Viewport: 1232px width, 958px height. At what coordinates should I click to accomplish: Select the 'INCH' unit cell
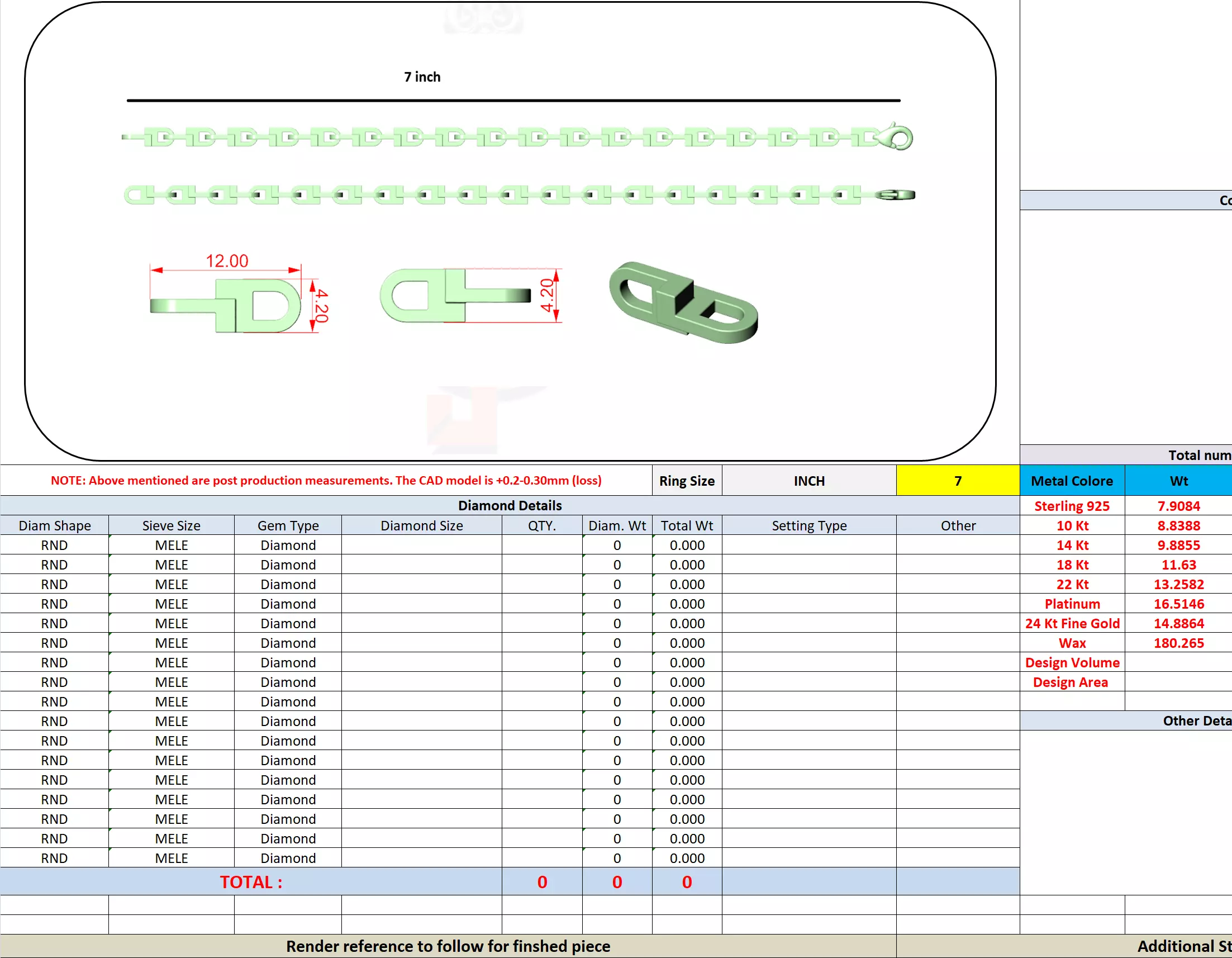(x=808, y=481)
